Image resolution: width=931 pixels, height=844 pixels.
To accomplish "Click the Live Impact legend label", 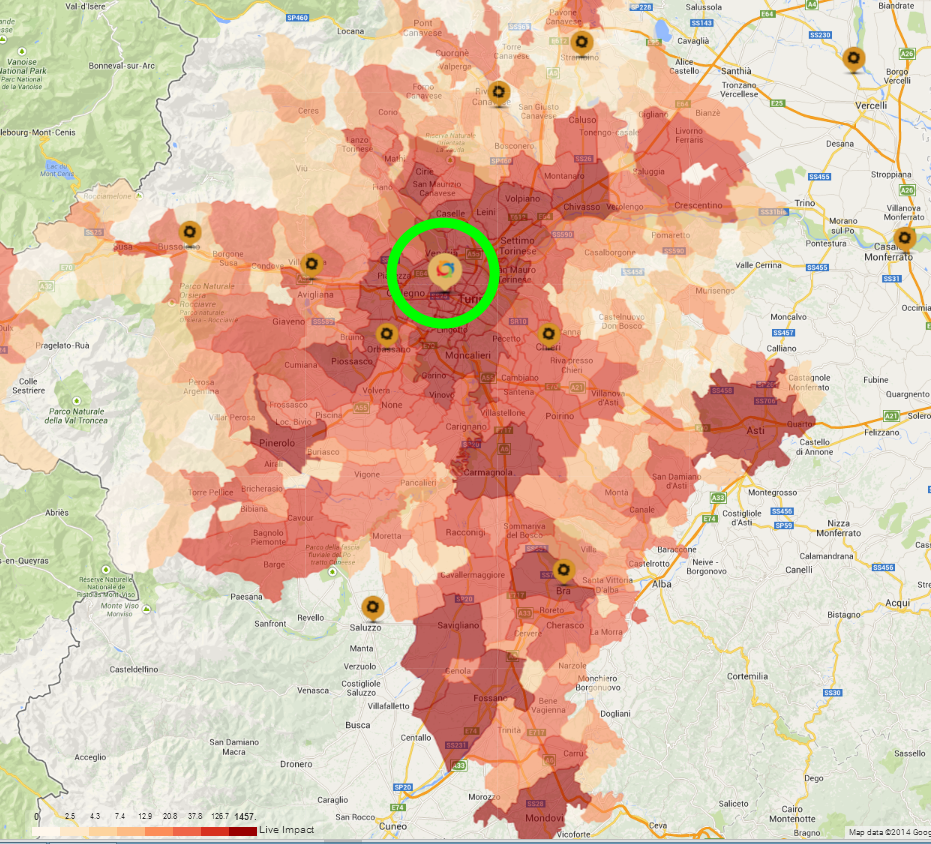I will pos(287,830).
